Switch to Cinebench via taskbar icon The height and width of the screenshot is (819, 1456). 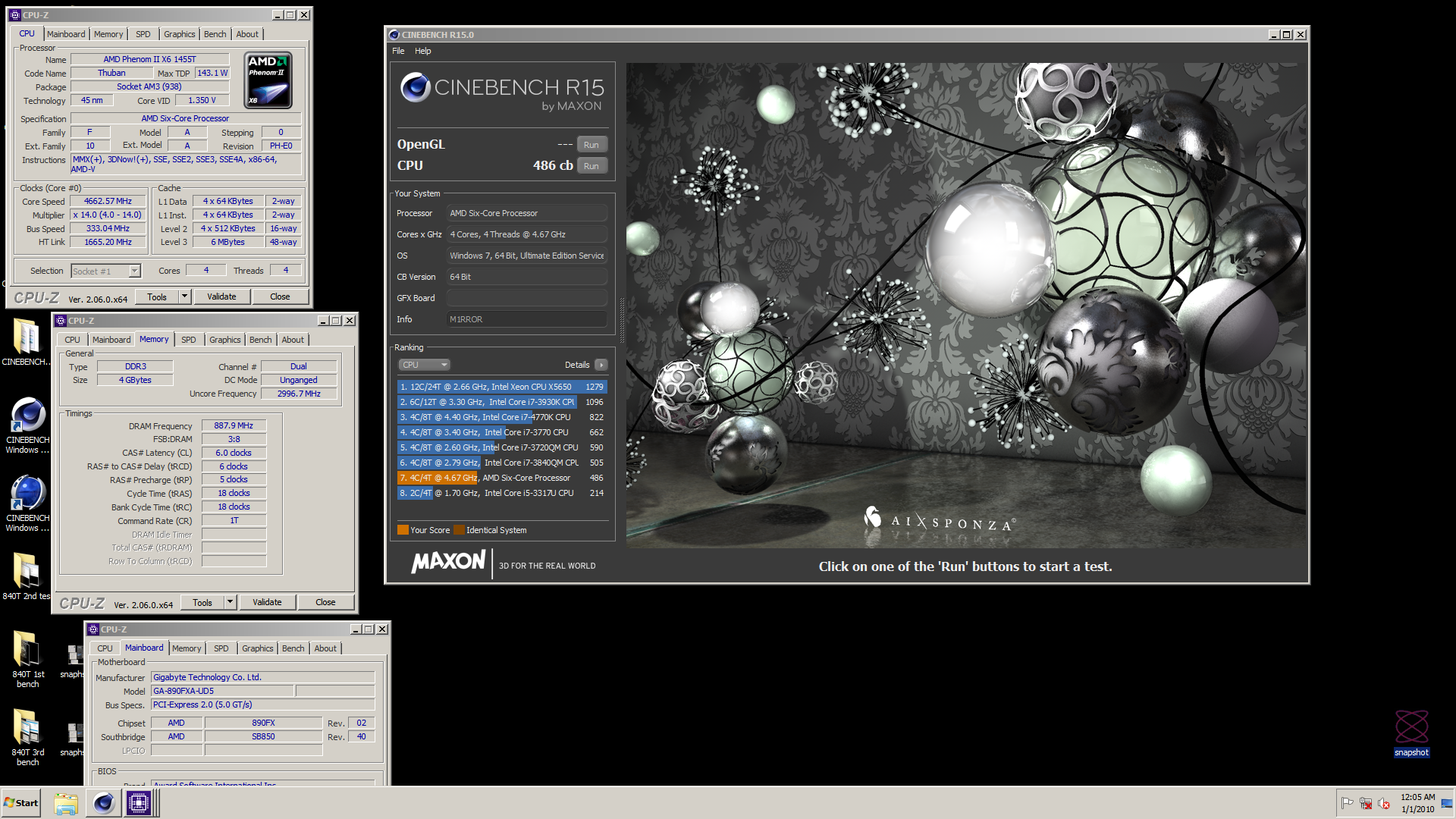pyautogui.click(x=103, y=803)
